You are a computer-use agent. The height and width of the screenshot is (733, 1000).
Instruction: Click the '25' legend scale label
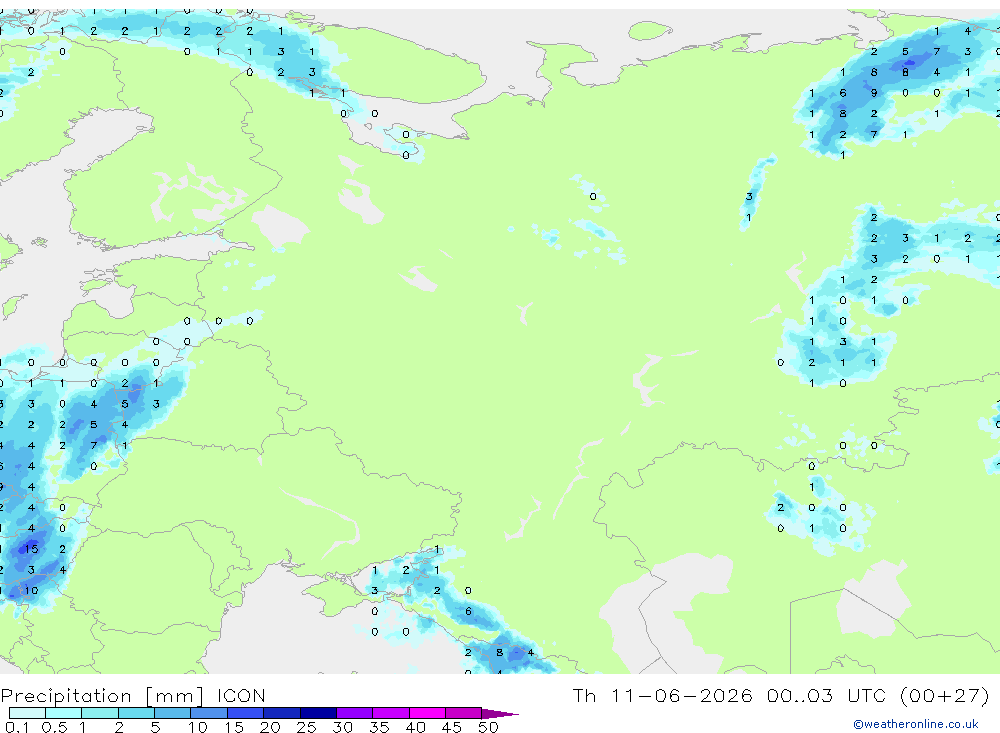pyautogui.click(x=306, y=727)
